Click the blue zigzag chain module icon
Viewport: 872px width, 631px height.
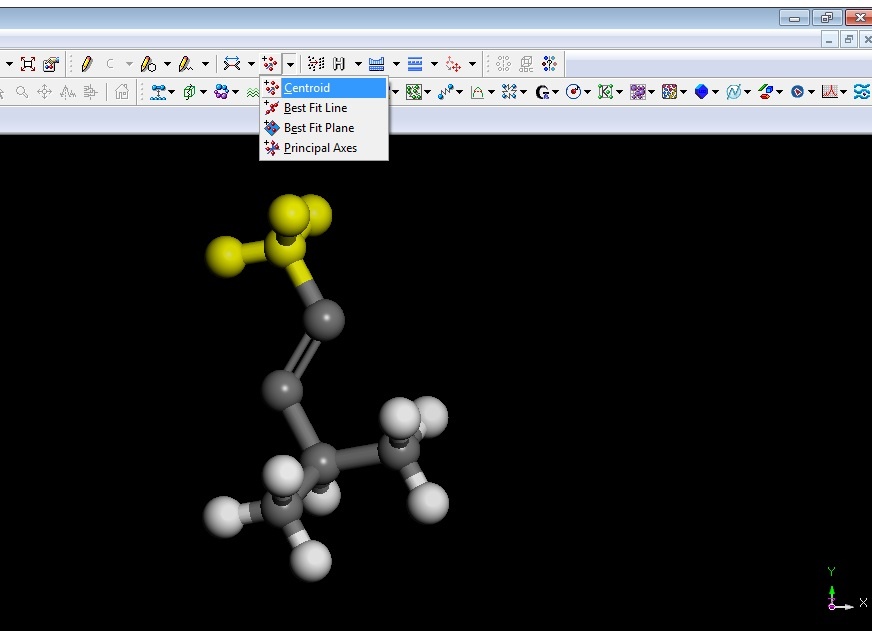[x=445, y=92]
